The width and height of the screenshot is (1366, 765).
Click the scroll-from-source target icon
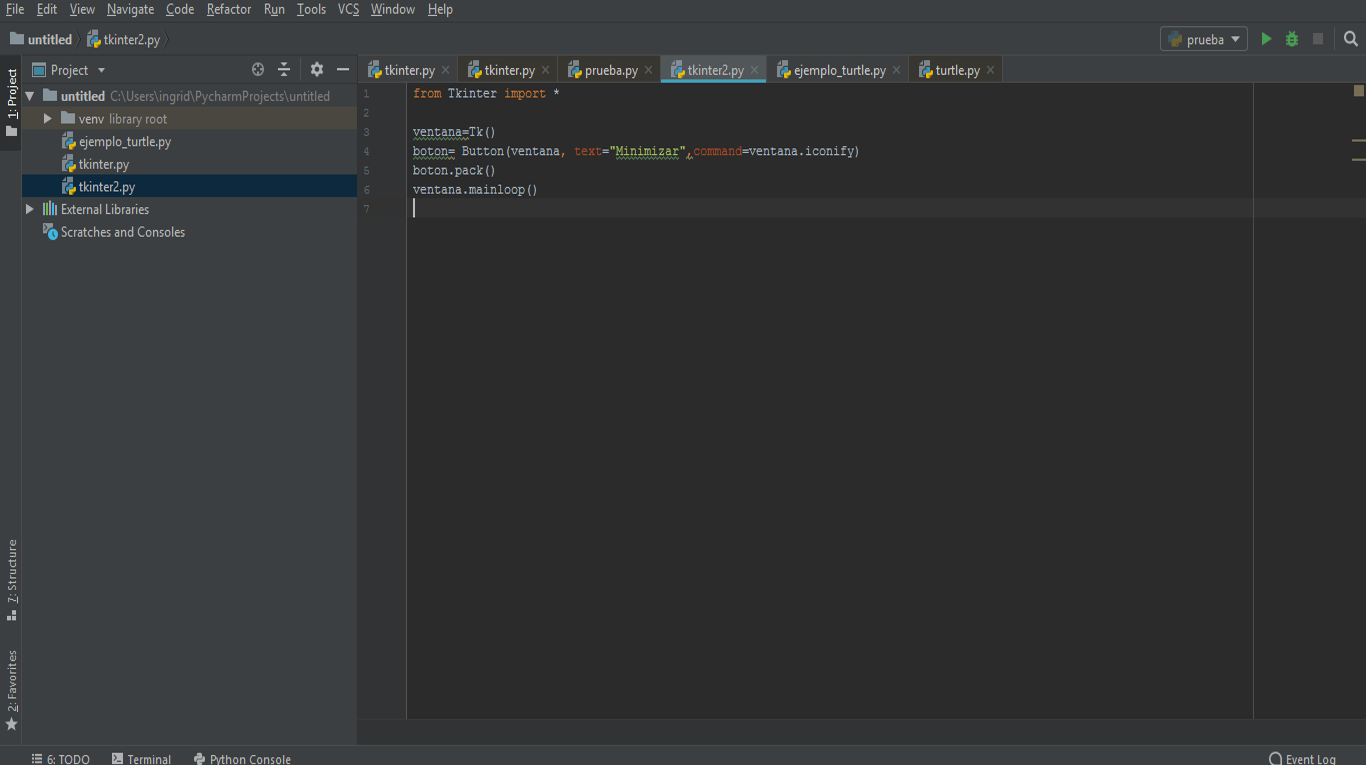pos(257,69)
